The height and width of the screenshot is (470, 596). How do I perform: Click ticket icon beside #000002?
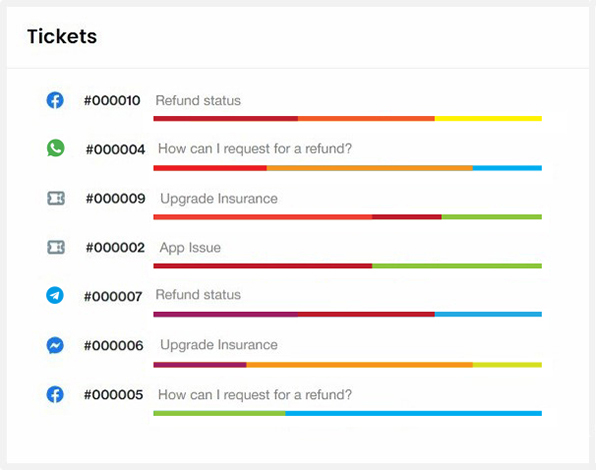coord(56,247)
